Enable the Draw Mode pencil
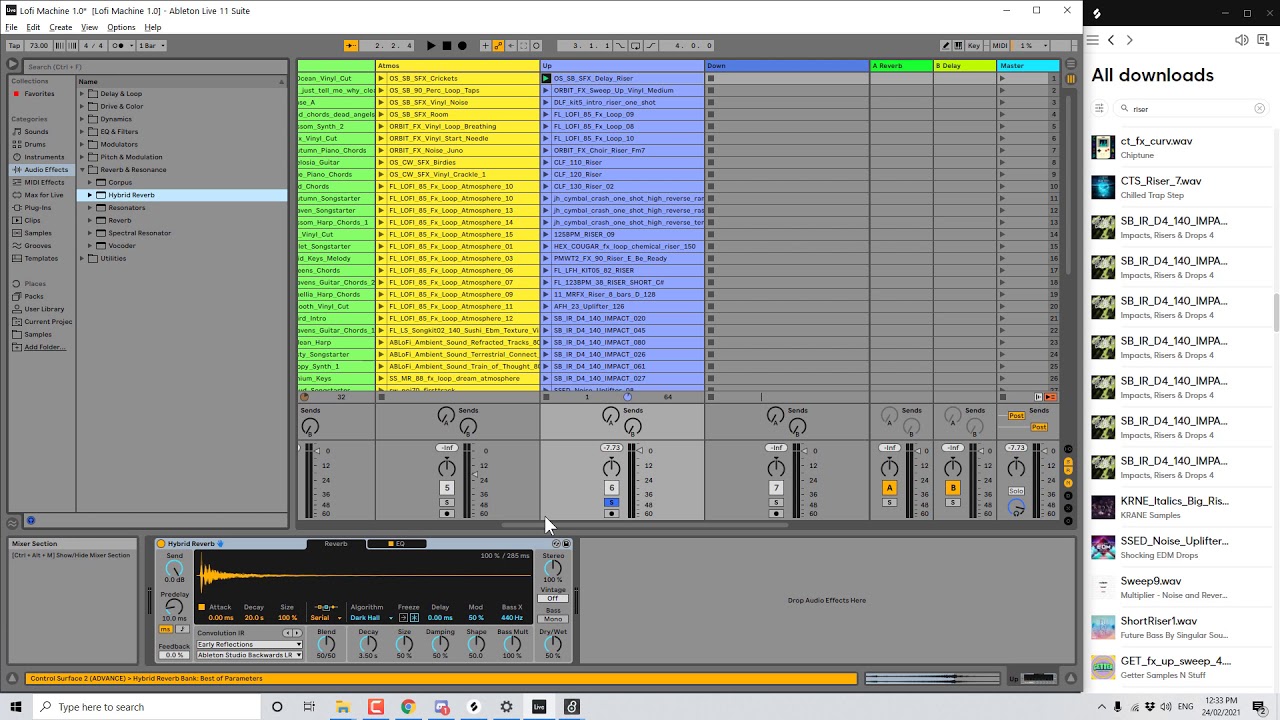 pos(946,45)
